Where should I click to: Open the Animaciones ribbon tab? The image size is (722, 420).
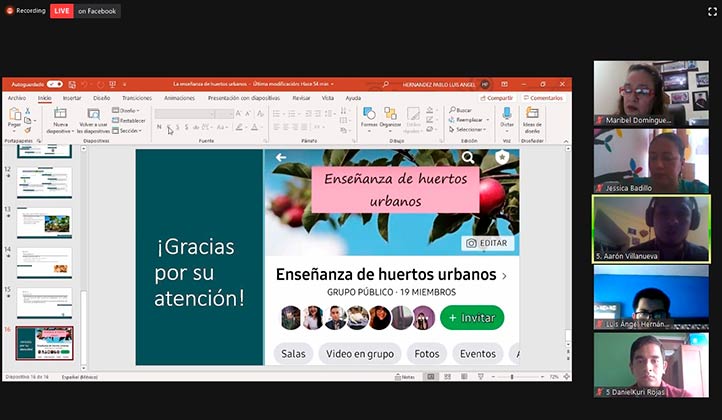coord(179,98)
